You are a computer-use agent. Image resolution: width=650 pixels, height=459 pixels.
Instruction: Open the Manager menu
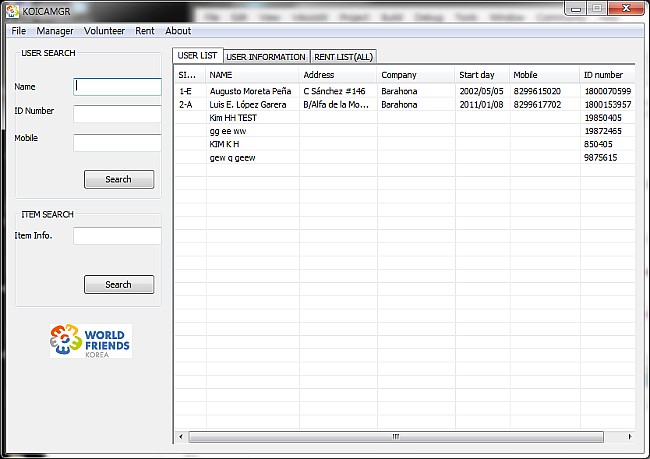click(x=55, y=31)
